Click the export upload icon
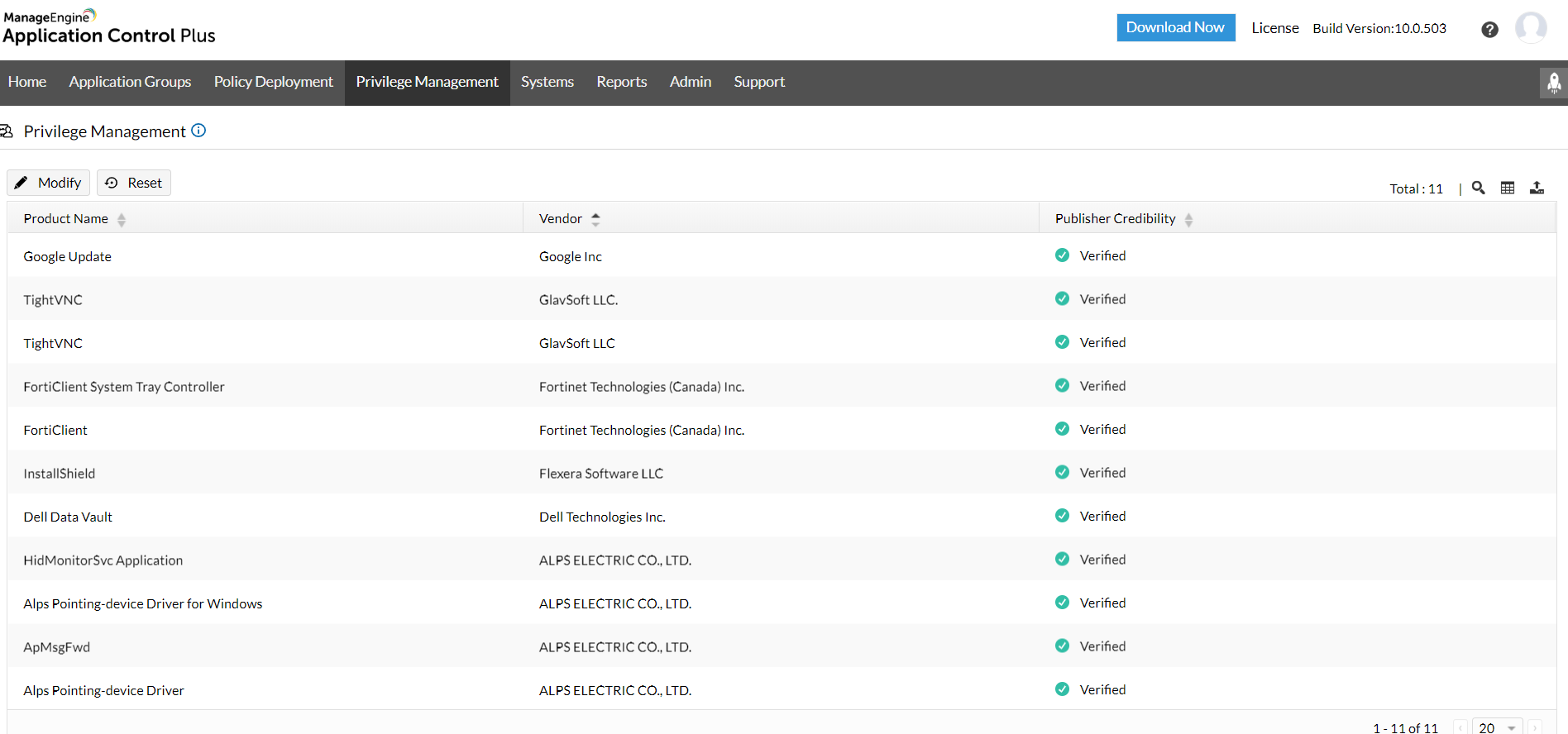The image size is (1568, 734). (x=1537, y=188)
